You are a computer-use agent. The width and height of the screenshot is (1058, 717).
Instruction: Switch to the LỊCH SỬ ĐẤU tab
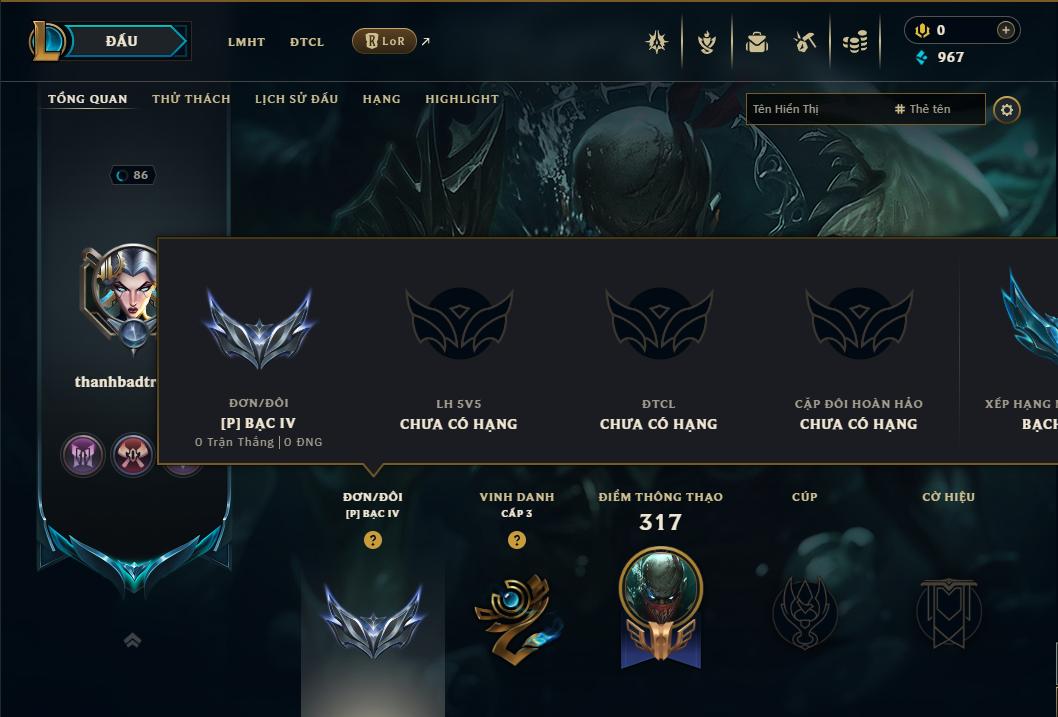296,98
